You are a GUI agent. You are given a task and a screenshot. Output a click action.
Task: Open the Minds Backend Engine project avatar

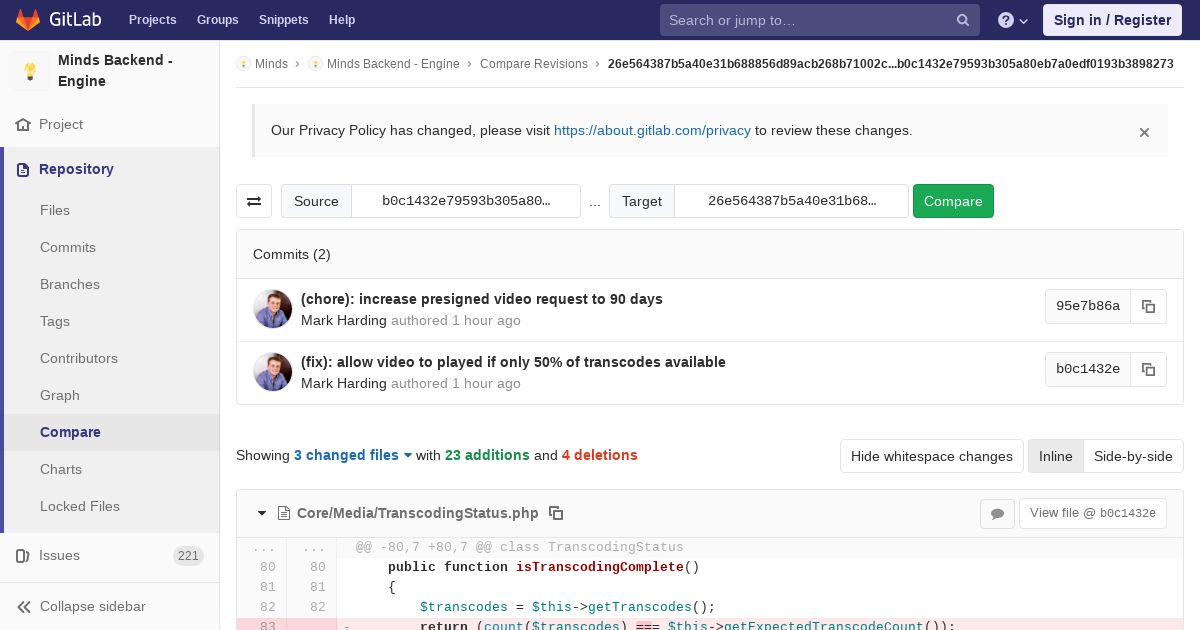(x=30, y=71)
